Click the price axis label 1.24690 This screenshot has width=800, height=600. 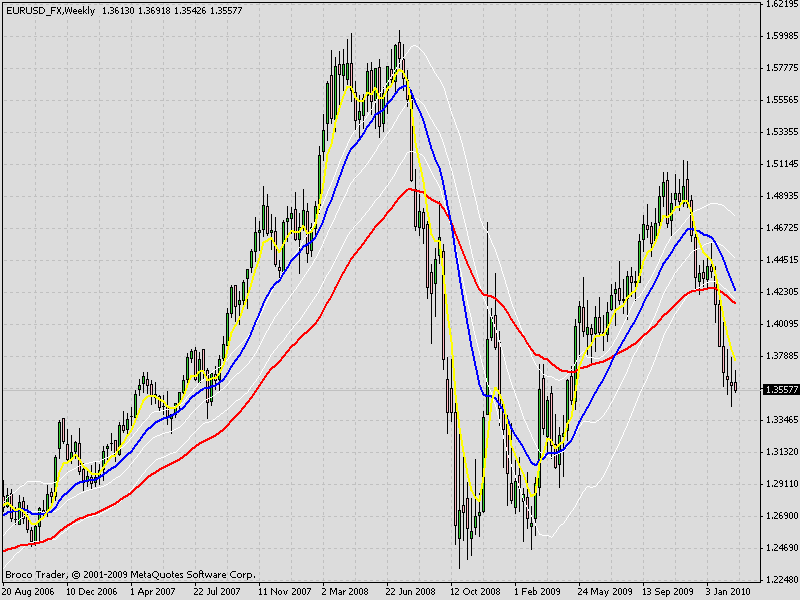[x=782, y=548]
